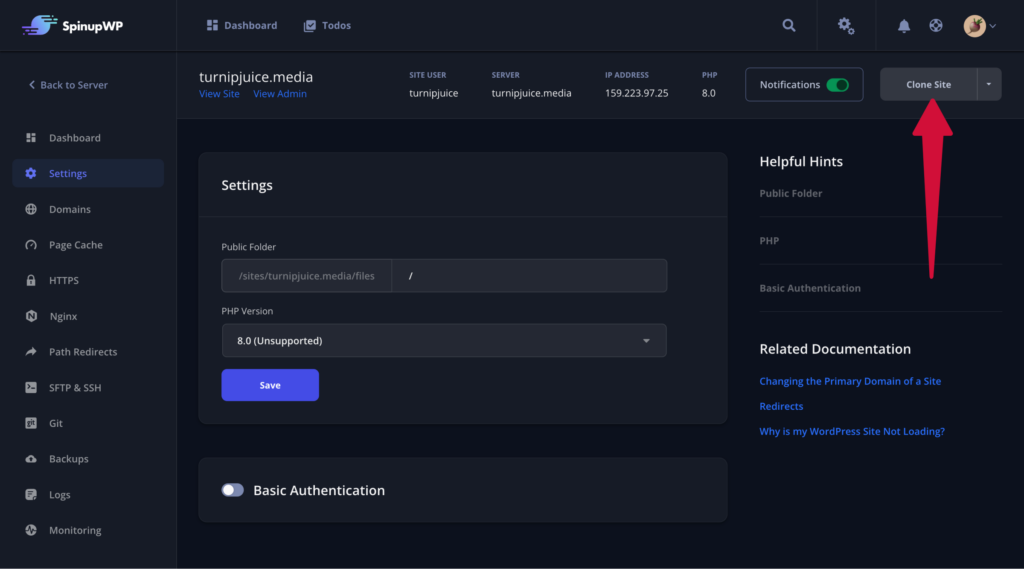Enable the Basic Authentication toggle
Image resolution: width=1024 pixels, height=569 pixels.
pos(232,490)
